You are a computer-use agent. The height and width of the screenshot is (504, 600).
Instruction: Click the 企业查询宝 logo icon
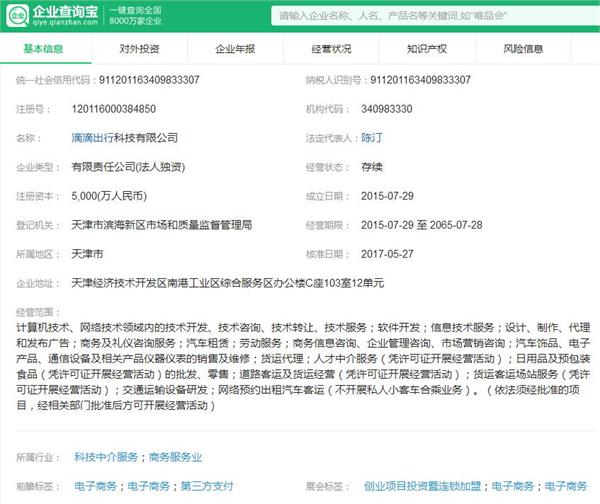pos(17,16)
